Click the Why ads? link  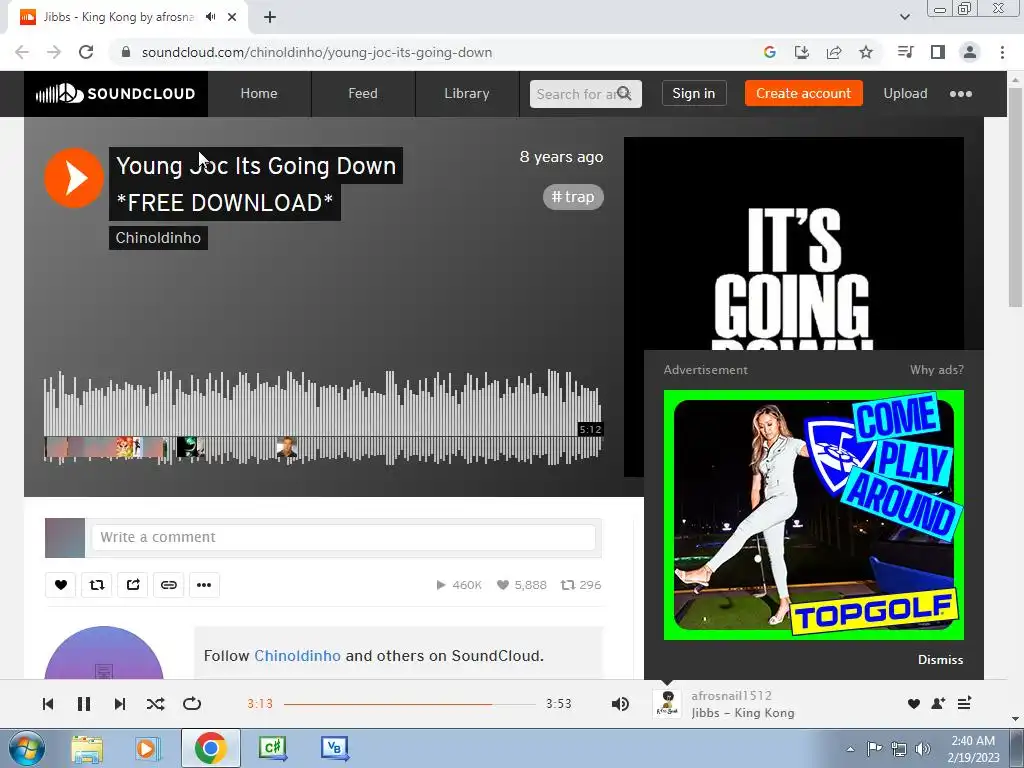(x=936, y=370)
